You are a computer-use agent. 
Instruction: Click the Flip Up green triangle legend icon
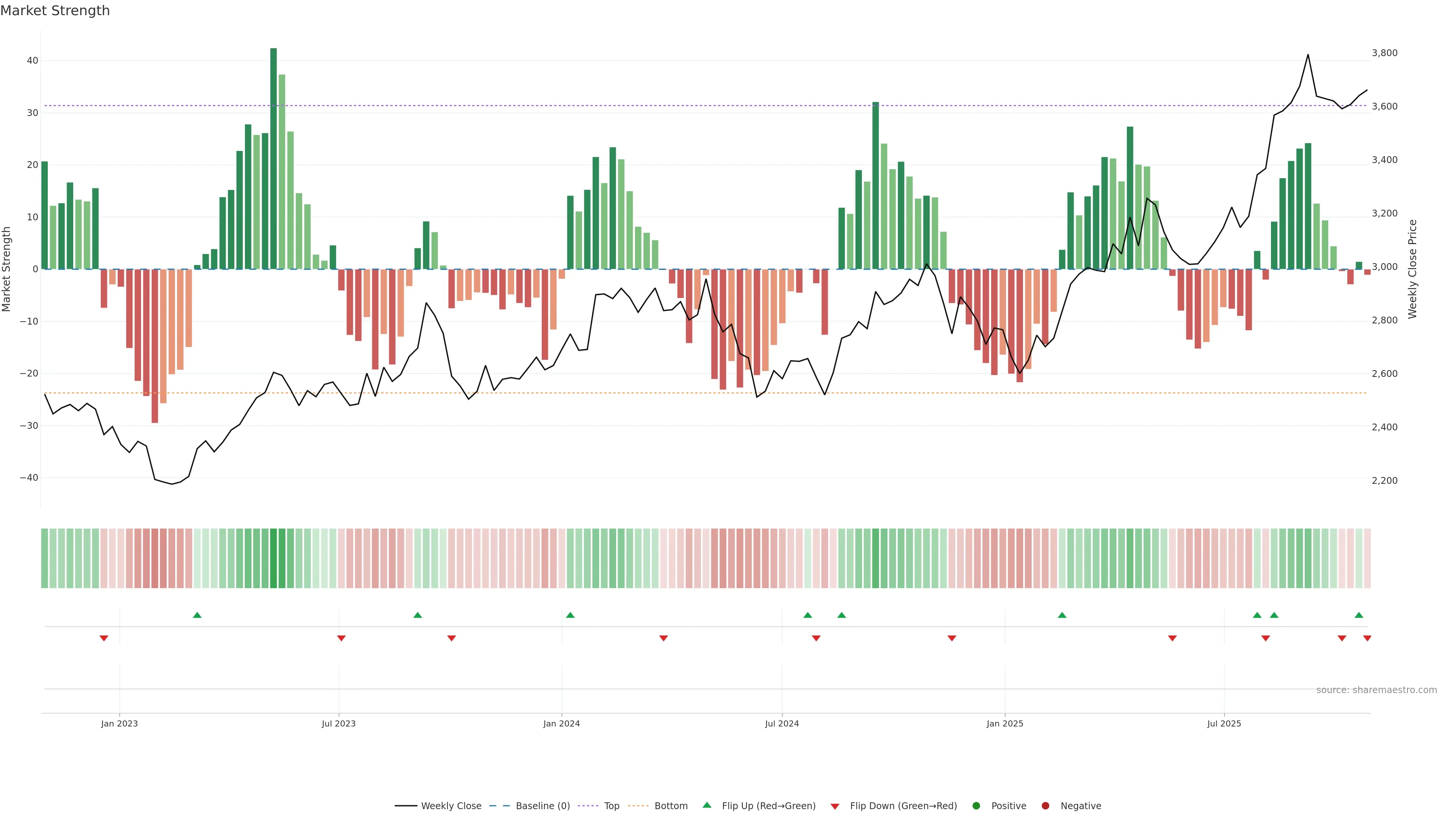[x=706, y=805]
